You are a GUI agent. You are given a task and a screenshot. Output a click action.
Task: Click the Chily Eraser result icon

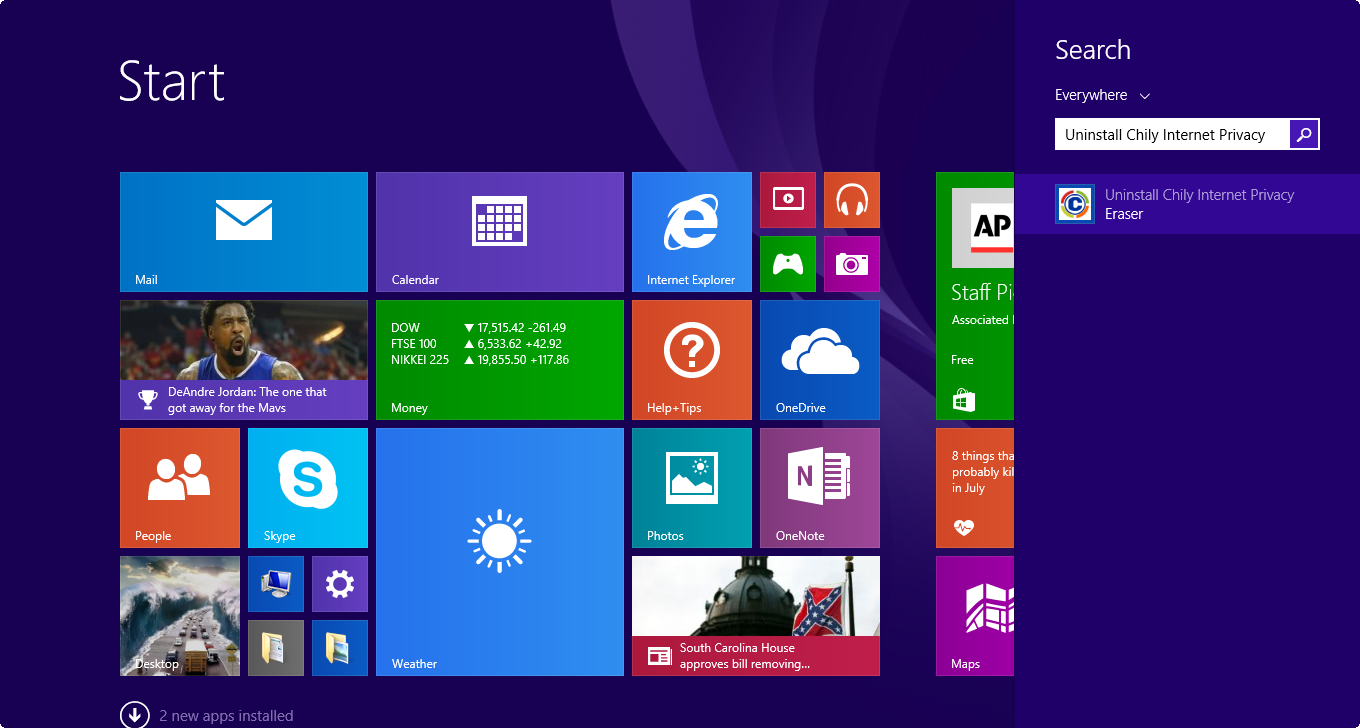1075,204
